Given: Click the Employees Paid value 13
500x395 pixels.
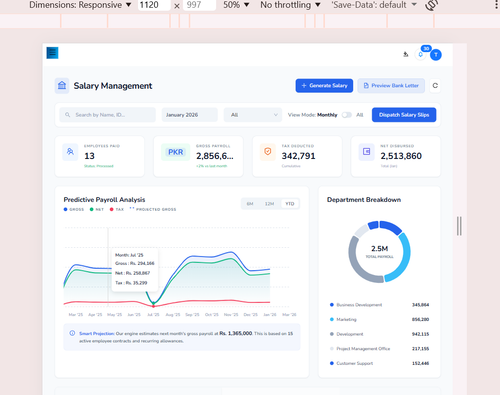Looking at the screenshot, I should click(89, 156).
